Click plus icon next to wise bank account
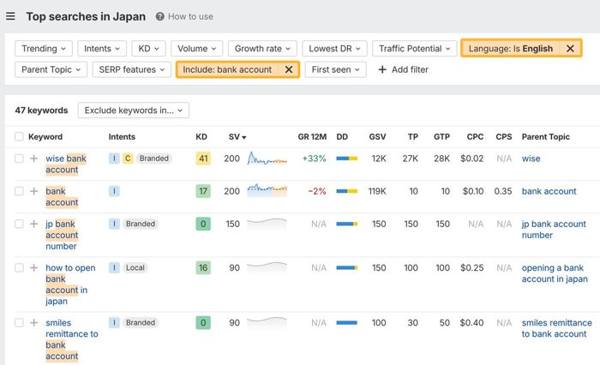Screen dimensions: 600x365 [34, 158]
